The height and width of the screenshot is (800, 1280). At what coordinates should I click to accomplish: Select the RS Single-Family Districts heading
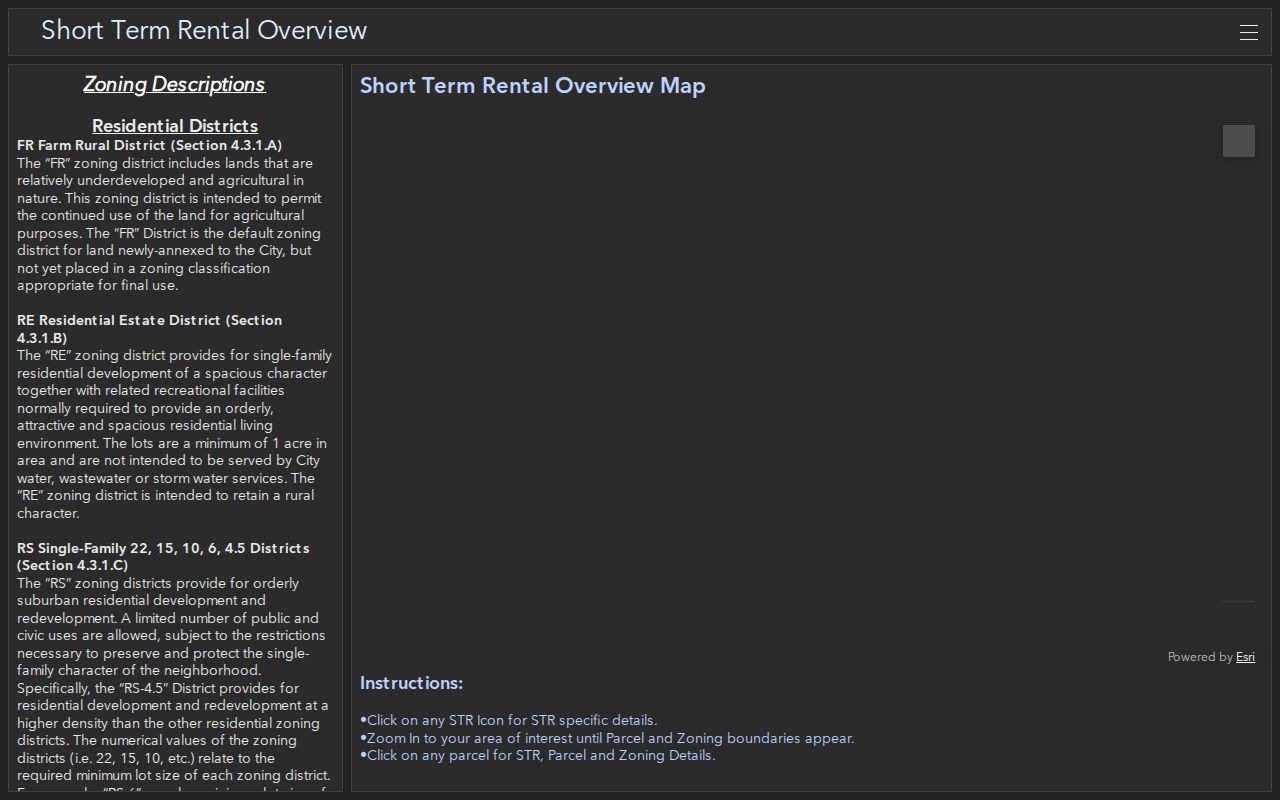pyautogui.click(x=163, y=556)
